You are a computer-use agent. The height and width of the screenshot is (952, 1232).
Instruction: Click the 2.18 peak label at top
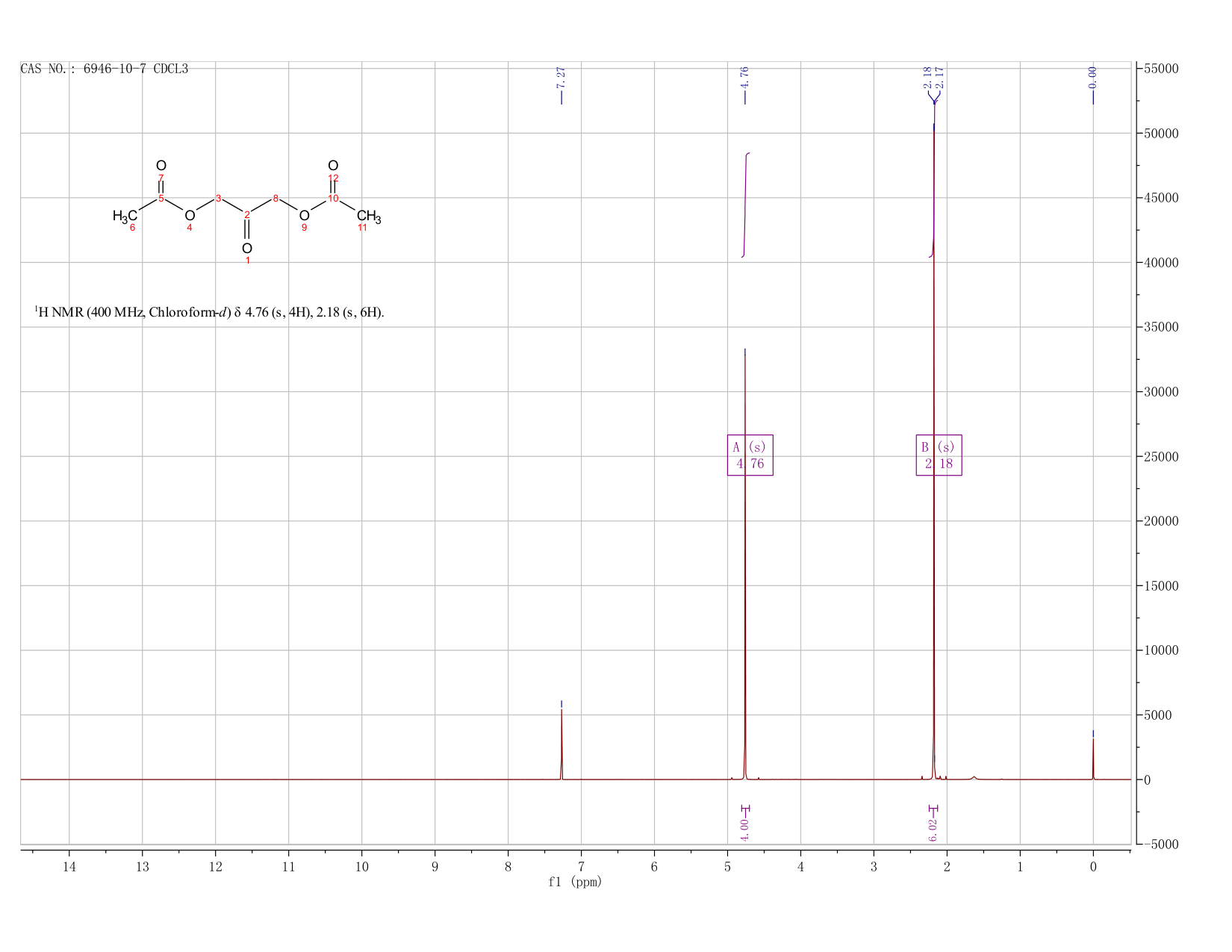coord(927,77)
